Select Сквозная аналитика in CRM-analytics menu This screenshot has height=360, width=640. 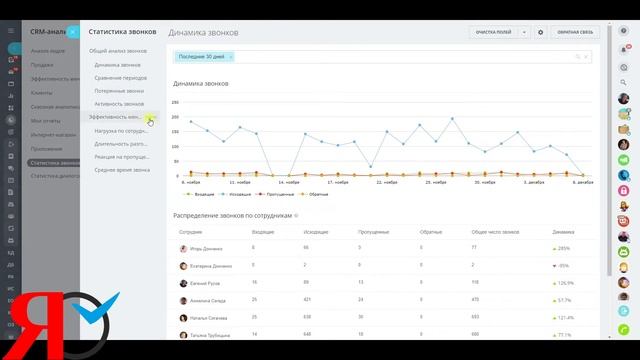click(55, 107)
